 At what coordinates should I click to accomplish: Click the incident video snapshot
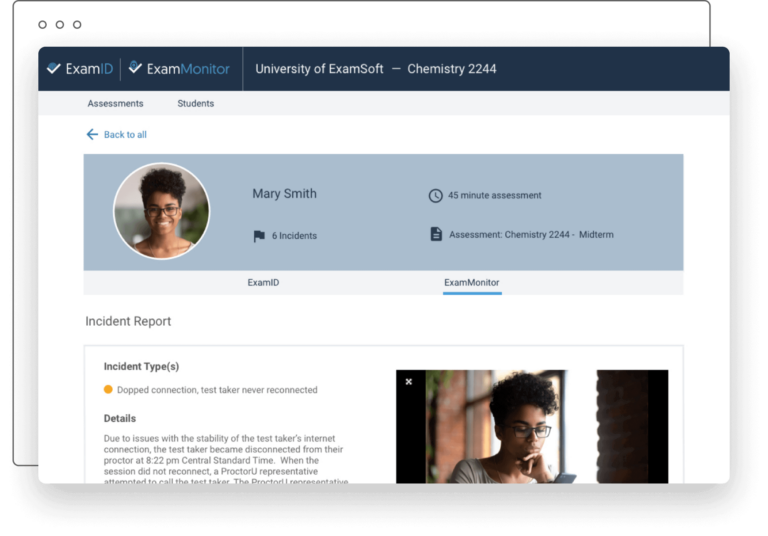(532, 427)
